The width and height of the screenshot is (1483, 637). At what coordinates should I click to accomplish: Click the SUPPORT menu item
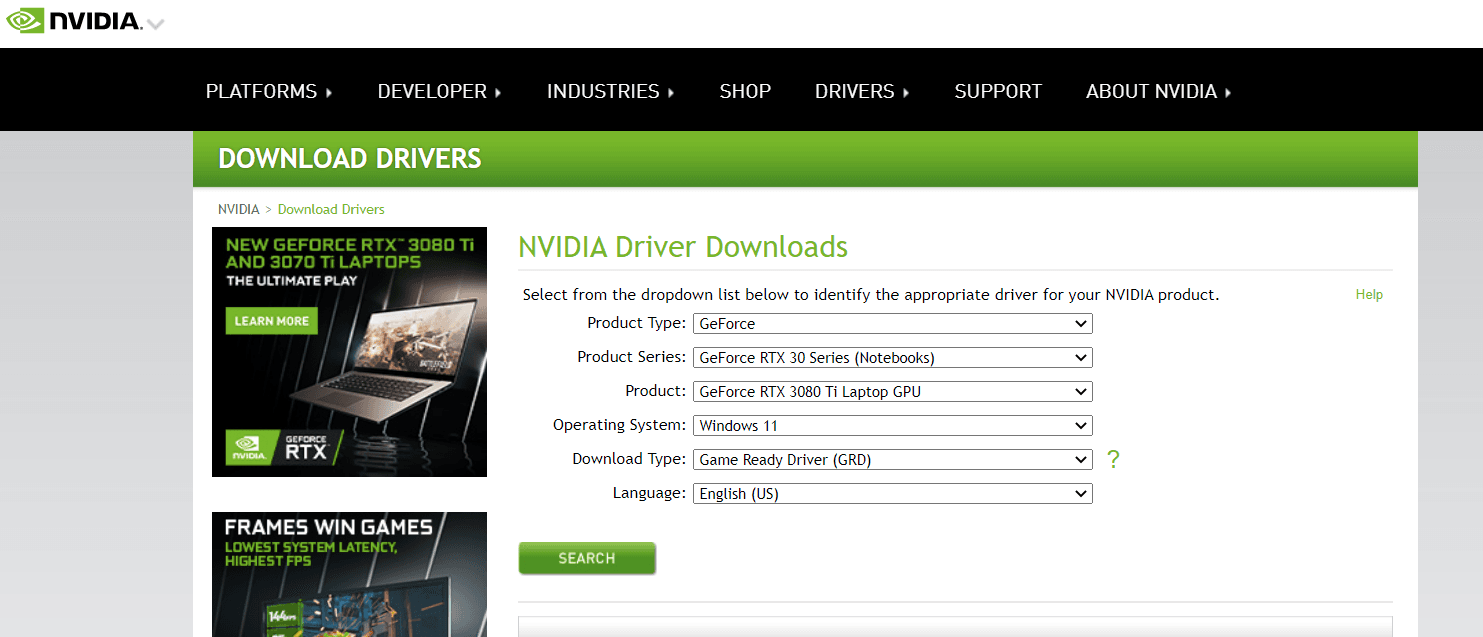[x=998, y=91]
